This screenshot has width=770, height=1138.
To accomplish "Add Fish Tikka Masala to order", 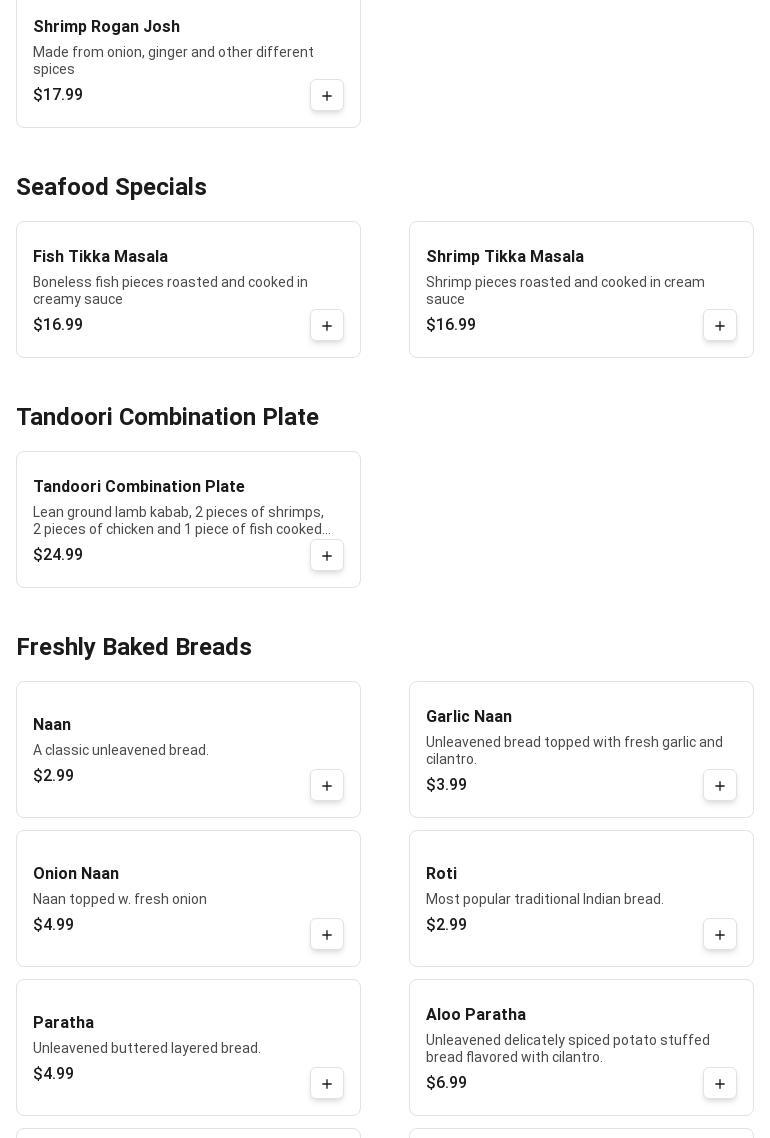I will pos(327,326).
